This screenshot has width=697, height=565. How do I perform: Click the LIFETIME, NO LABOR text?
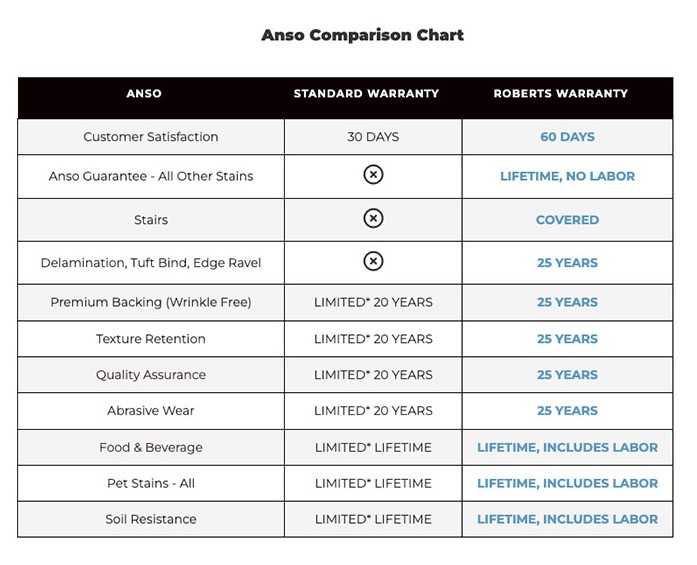click(x=567, y=176)
